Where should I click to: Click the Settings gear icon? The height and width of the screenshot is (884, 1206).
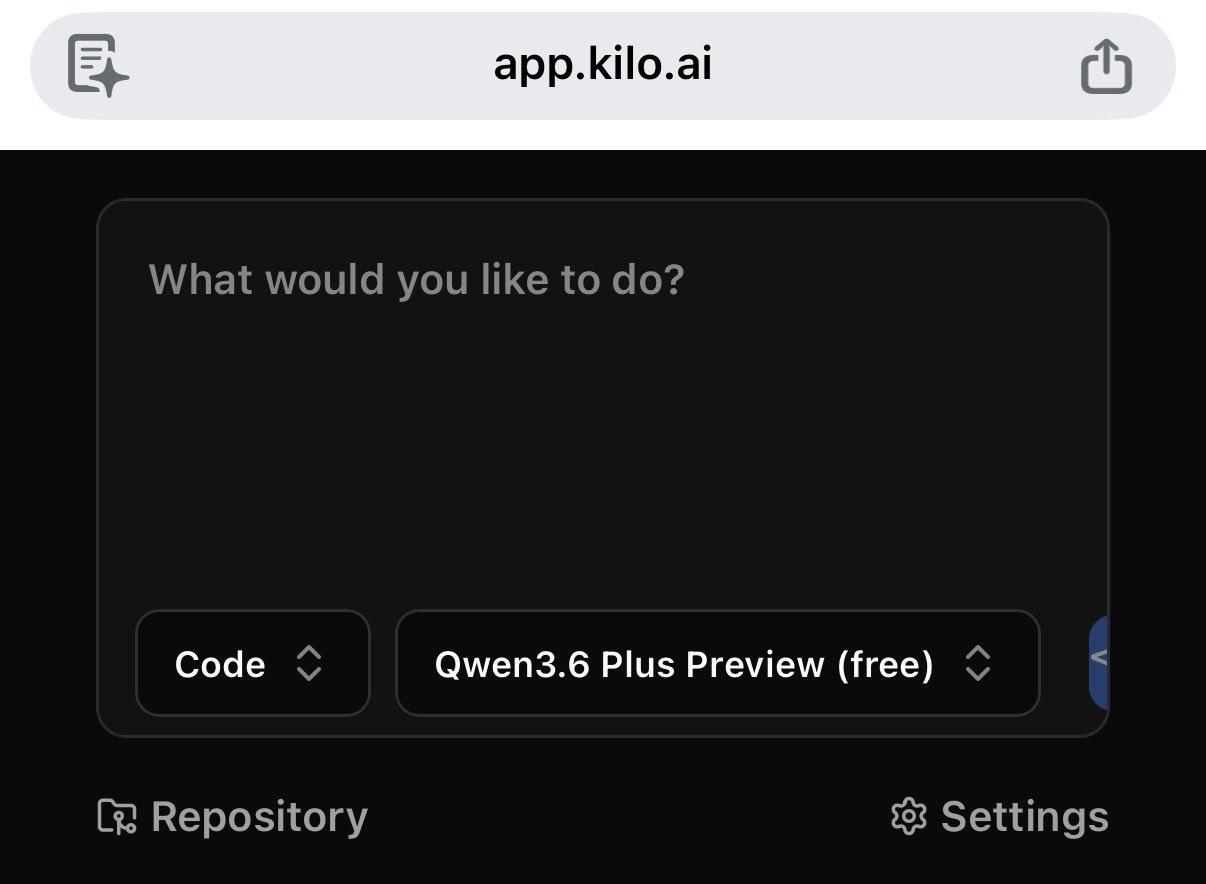[x=908, y=817]
